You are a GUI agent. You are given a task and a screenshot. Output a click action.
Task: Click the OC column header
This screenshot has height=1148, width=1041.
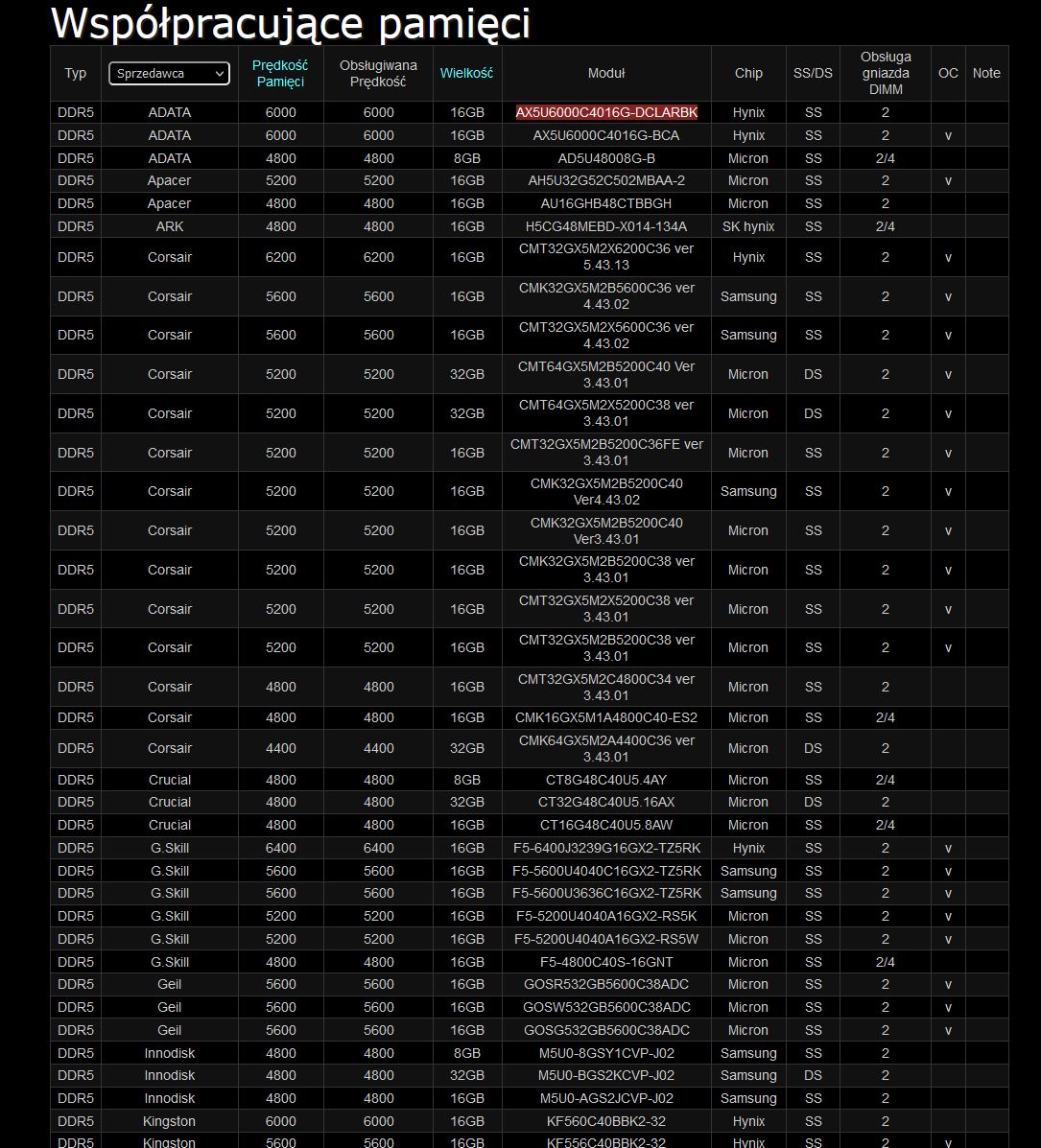click(948, 73)
